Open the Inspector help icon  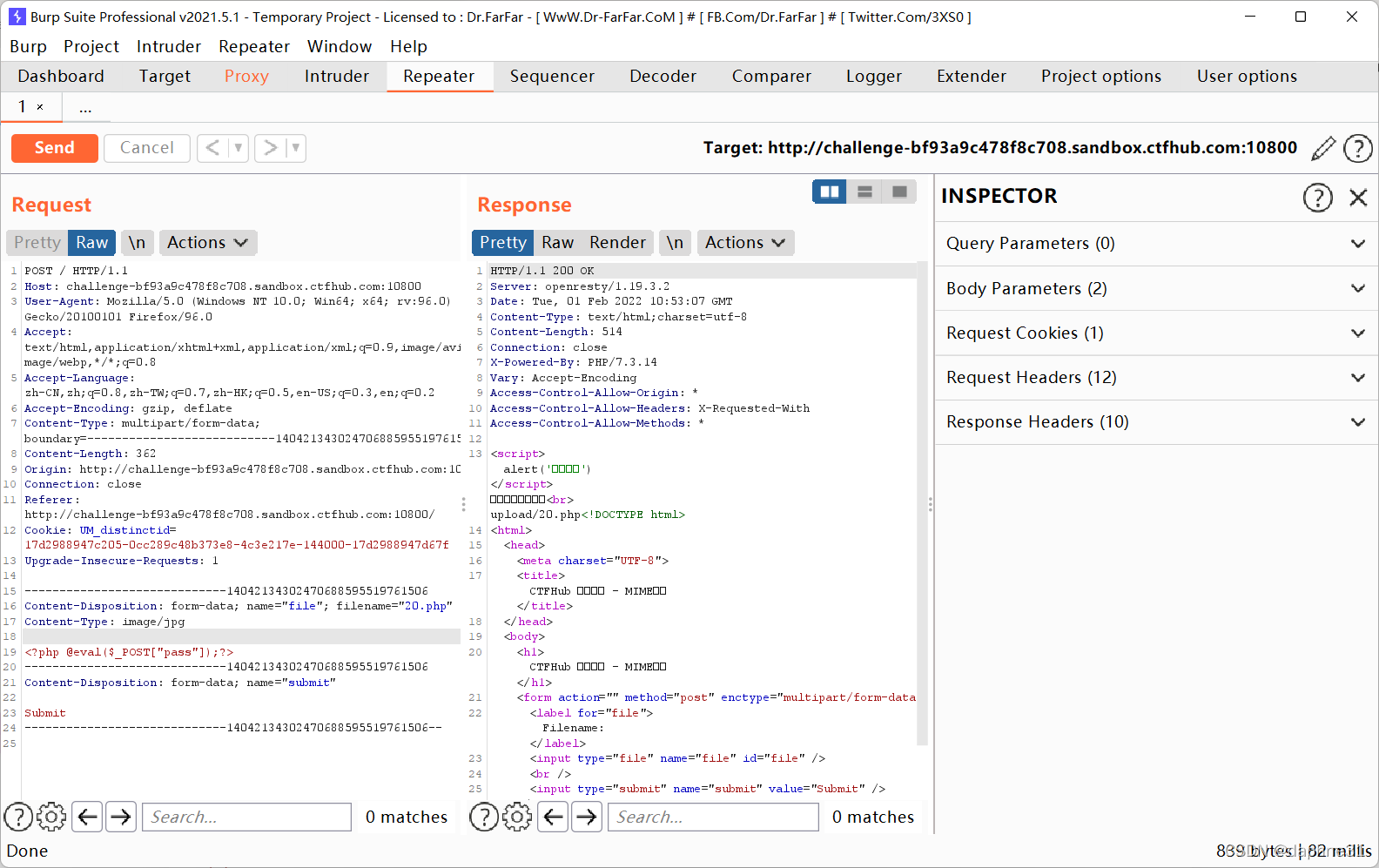click(1318, 198)
